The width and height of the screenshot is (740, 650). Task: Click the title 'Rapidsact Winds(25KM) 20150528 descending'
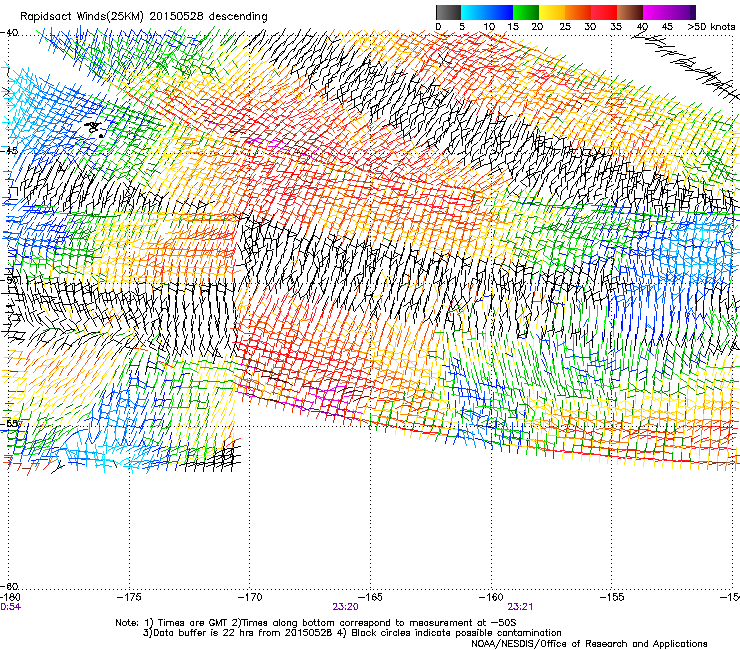click(144, 17)
